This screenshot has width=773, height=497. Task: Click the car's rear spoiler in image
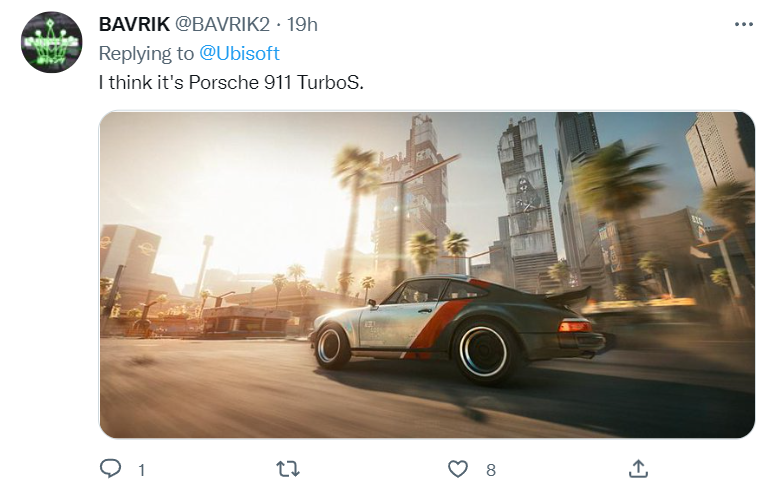pos(566,294)
